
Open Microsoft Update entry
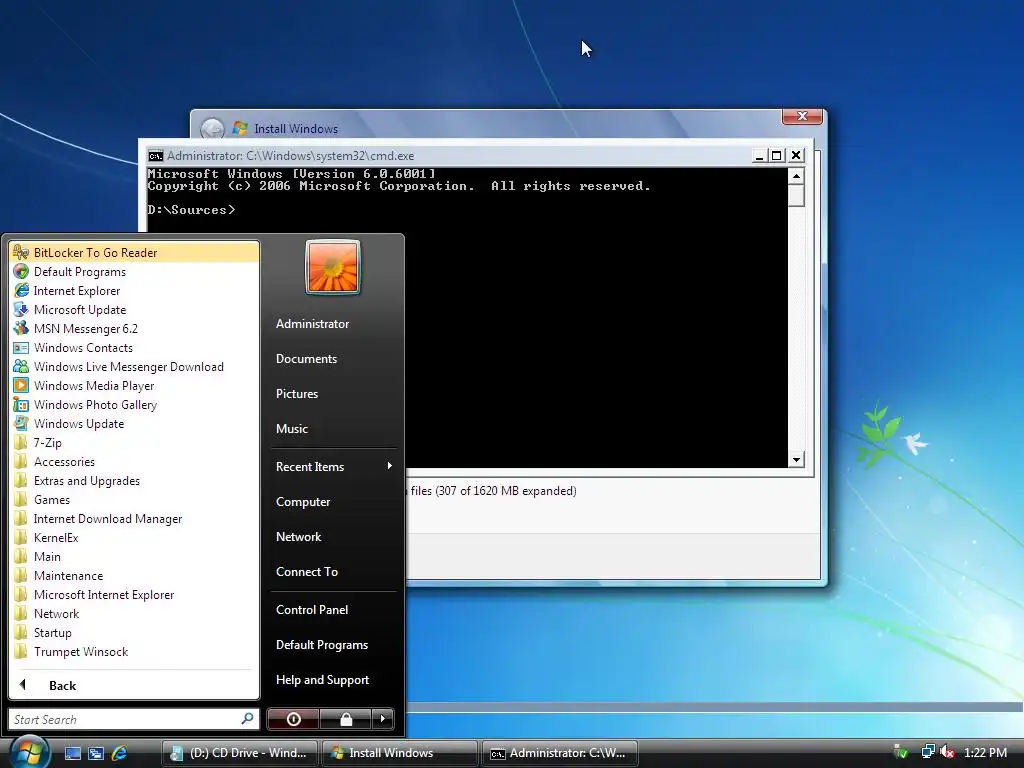point(134,310)
